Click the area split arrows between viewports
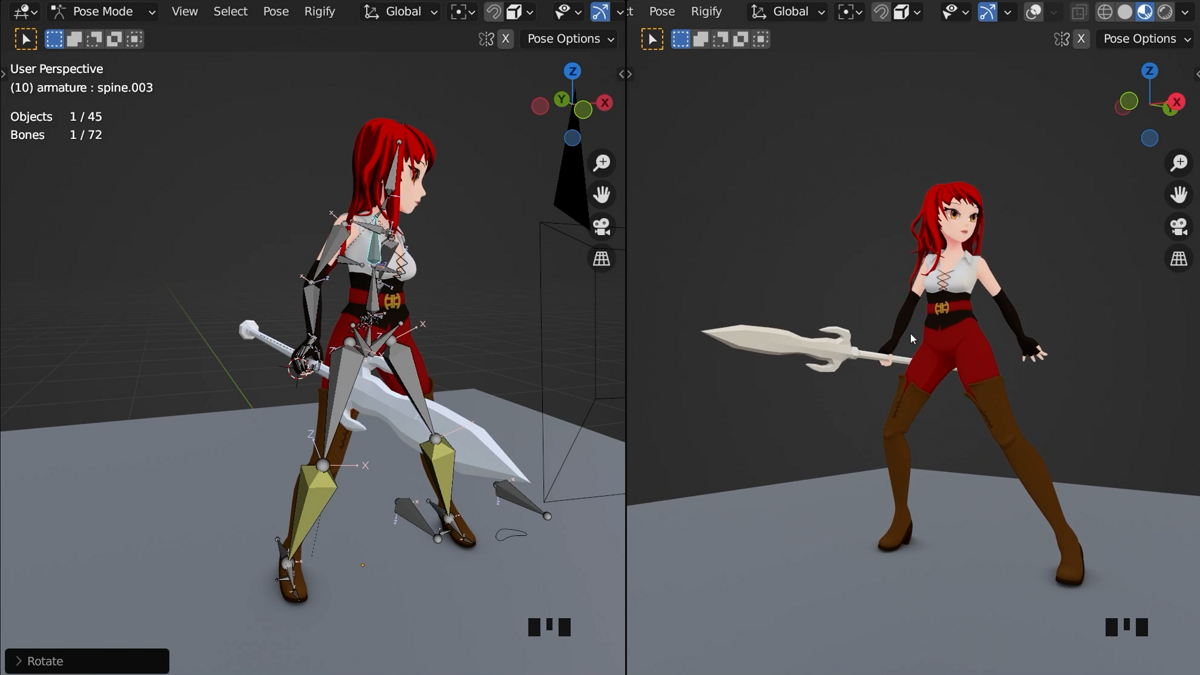Image resolution: width=1200 pixels, height=675 pixels. [x=625, y=74]
